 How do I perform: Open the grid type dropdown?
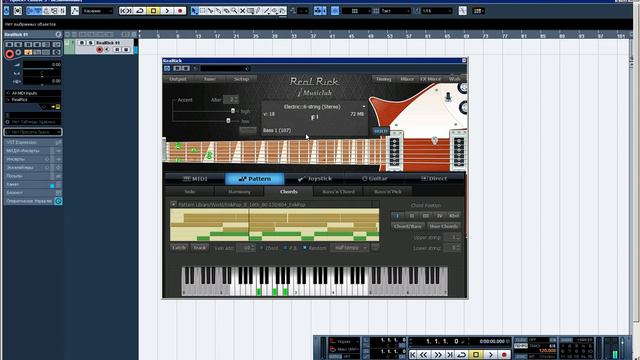(395, 11)
